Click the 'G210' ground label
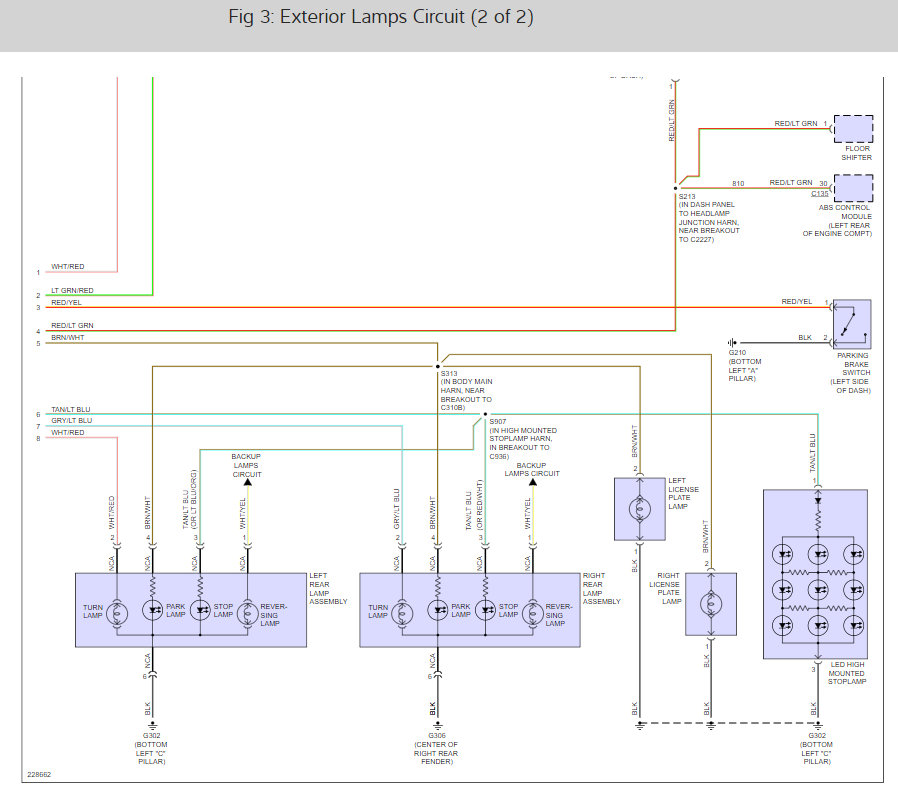This screenshot has width=898, height=794. click(737, 353)
